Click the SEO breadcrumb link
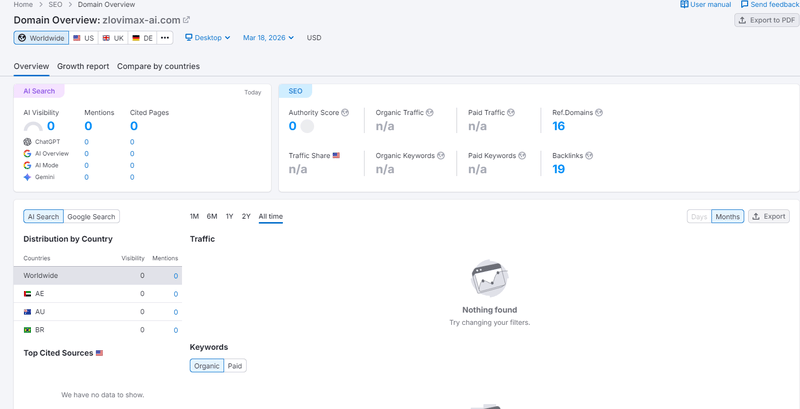Viewport: 800px width, 409px height. point(55,5)
